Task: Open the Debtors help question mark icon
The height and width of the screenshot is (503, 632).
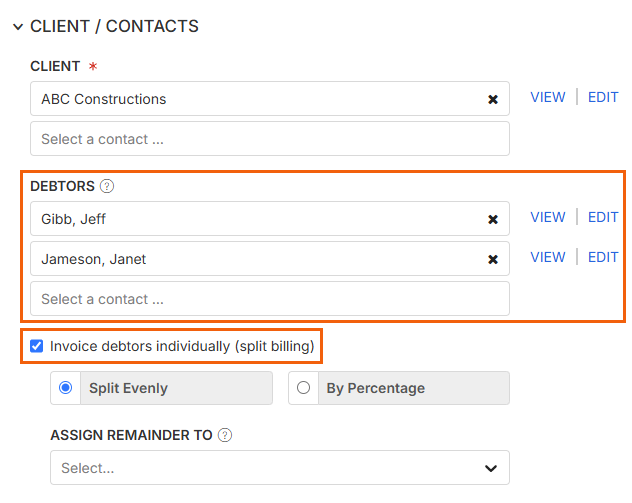Action: [x=107, y=186]
